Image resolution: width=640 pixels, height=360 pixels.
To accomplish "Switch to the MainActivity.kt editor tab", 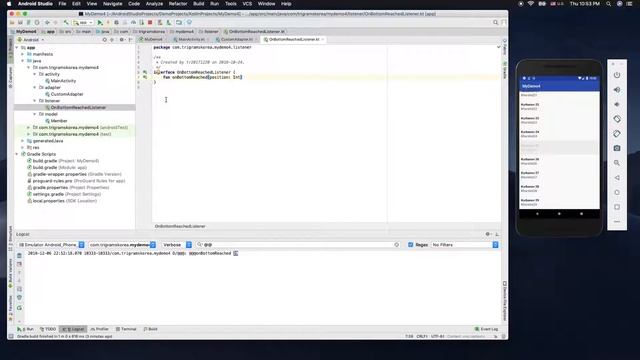I will pos(191,40).
